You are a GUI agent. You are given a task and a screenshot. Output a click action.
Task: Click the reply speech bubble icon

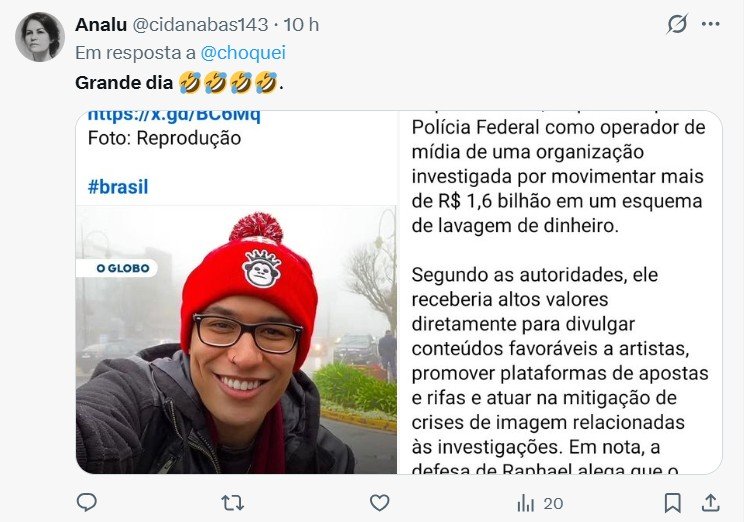pyautogui.click(x=86, y=503)
